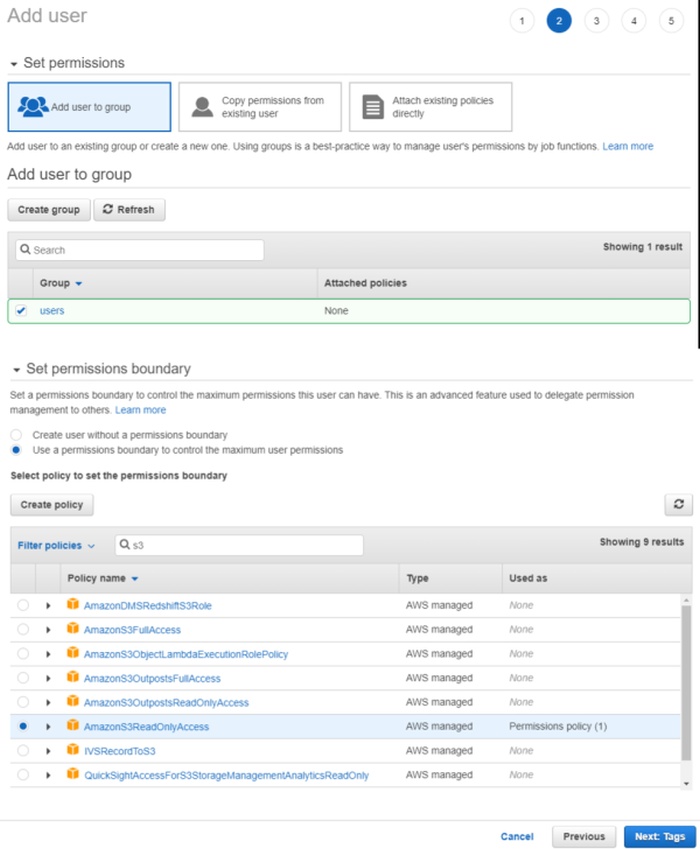Click the Next: Tags button

point(659,808)
